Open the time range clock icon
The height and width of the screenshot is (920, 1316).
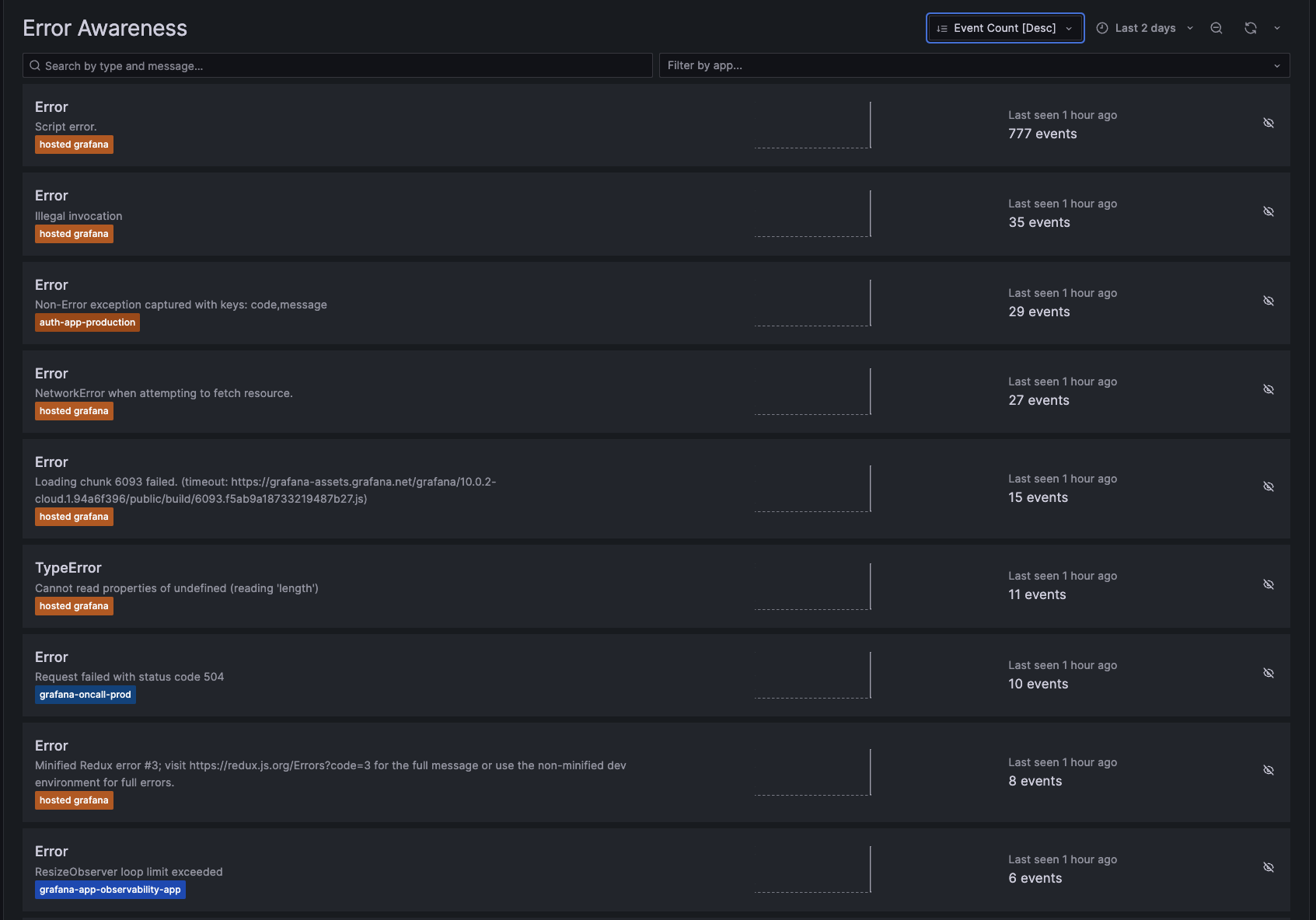1101,27
